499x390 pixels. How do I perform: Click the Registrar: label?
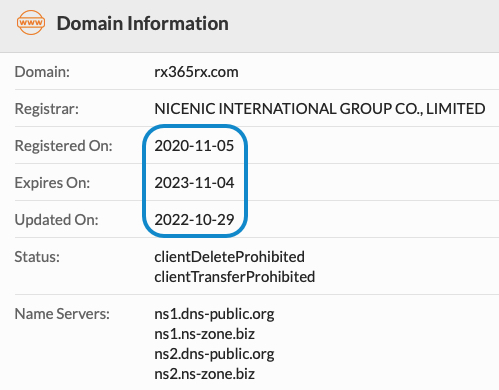point(47,109)
